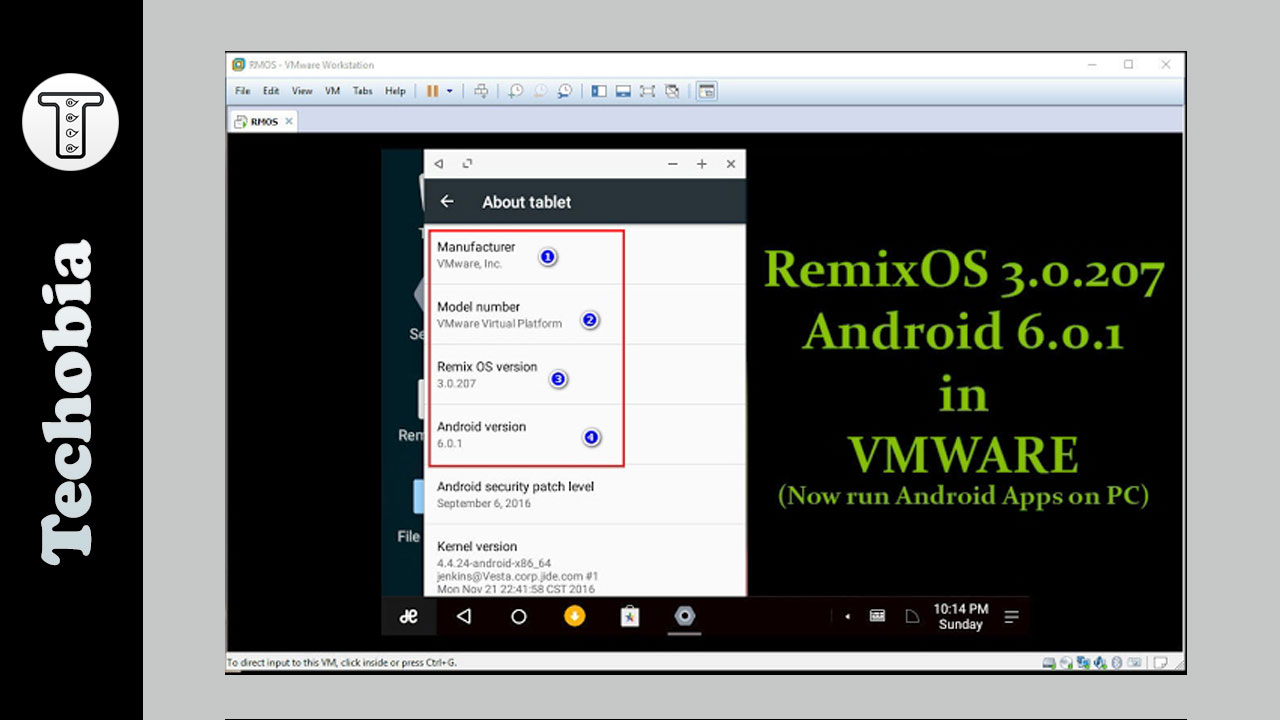Pause the running virtual machine
The image size is (1280, 720).
(x=432, y=91)
